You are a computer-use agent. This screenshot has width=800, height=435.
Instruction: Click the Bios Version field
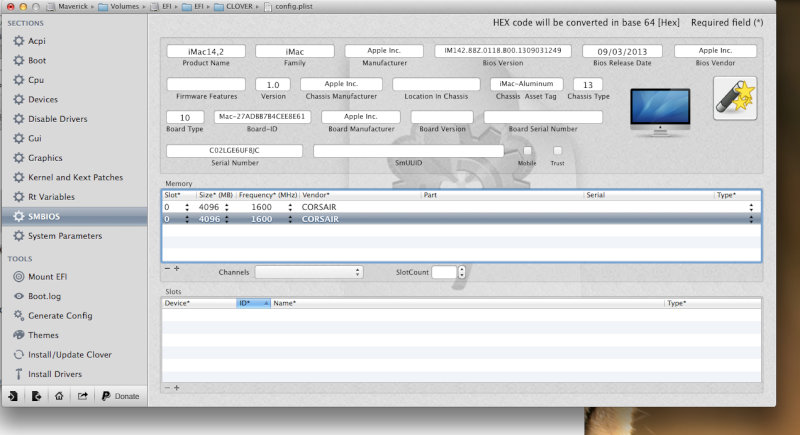tap(503, 51)
